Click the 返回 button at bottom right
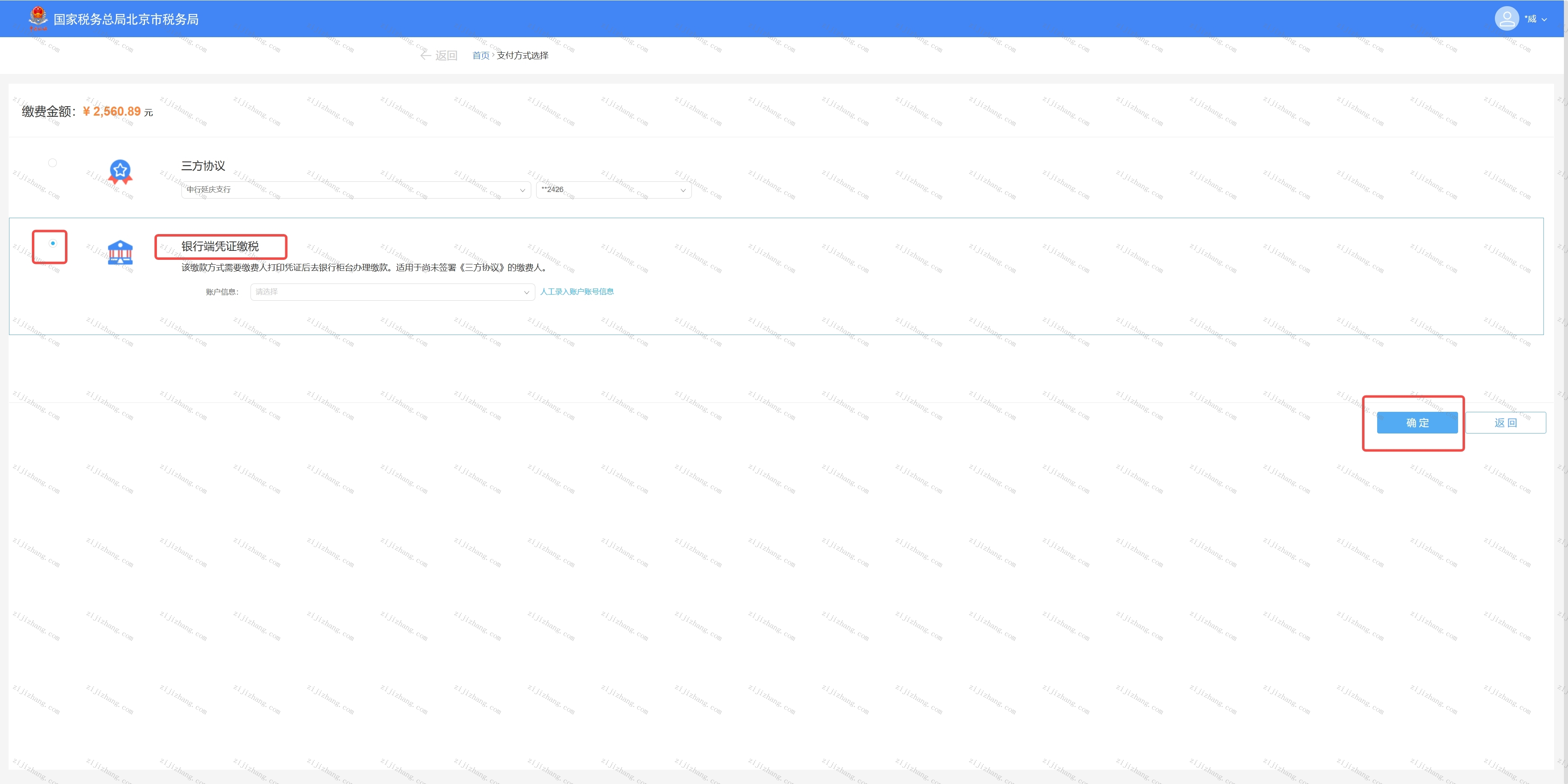The image size is (1568, 784). click(1505, 422)
